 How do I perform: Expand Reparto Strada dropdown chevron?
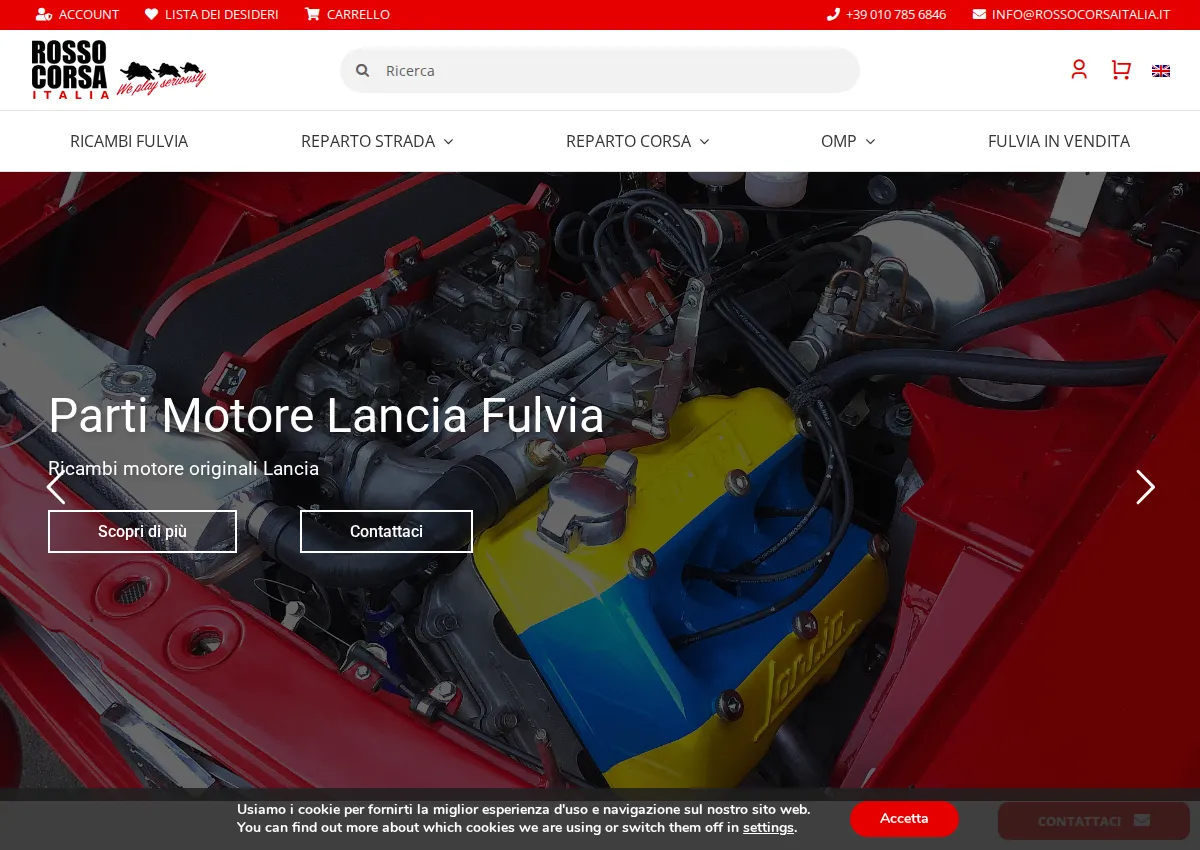(448, 142)
